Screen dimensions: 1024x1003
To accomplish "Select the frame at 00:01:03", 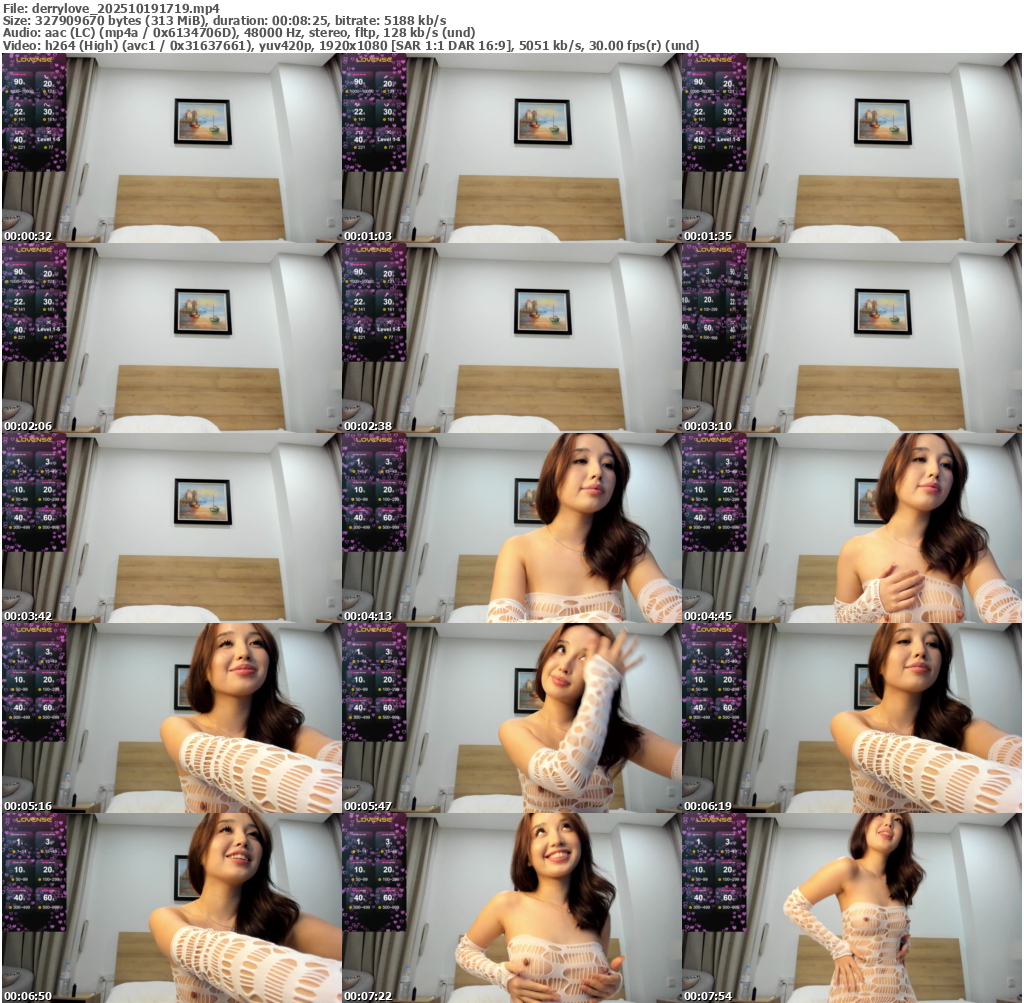I will (x=511, y=148).
